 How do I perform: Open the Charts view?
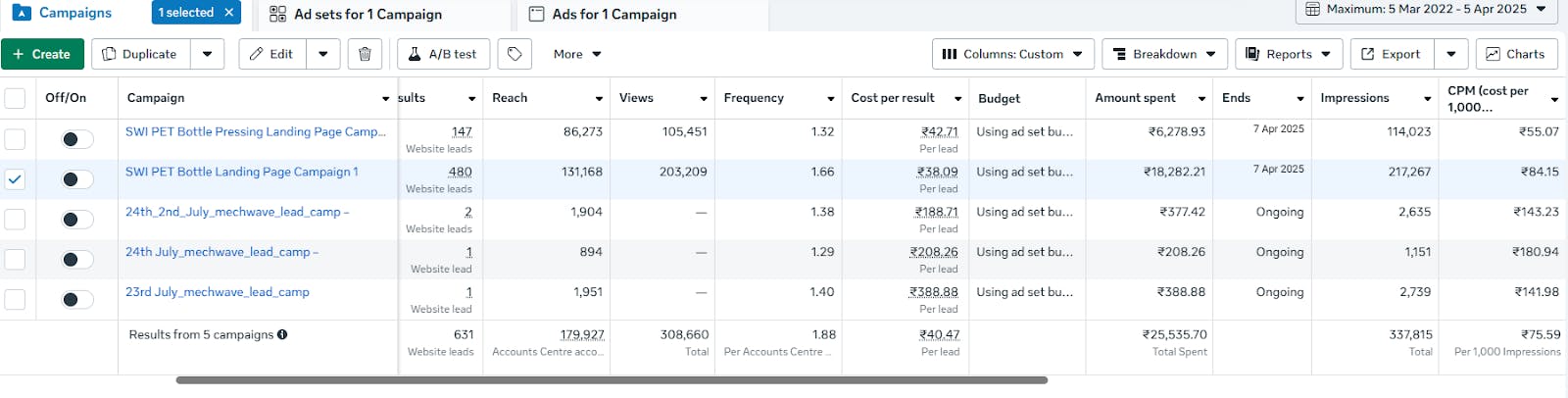(x=1516, y=54)
